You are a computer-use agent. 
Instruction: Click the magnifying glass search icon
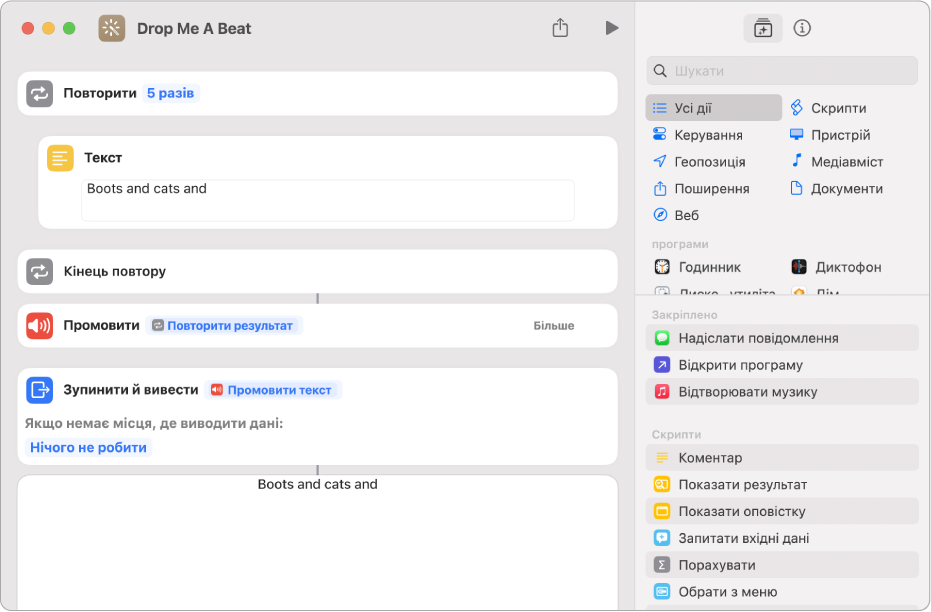coord(660,71)
